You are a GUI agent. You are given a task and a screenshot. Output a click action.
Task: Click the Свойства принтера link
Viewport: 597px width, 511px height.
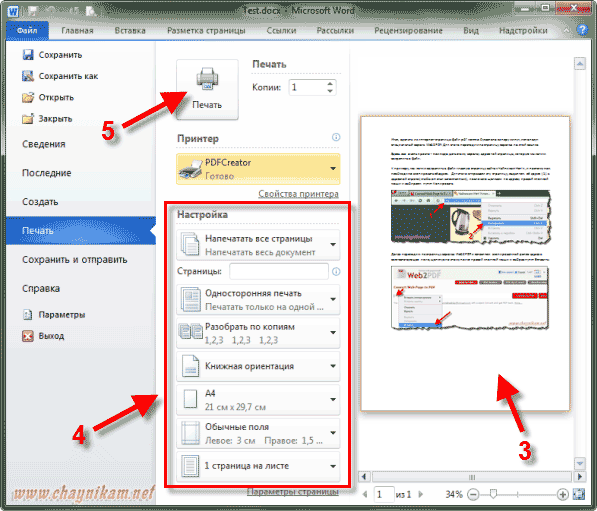pos(298,194)
